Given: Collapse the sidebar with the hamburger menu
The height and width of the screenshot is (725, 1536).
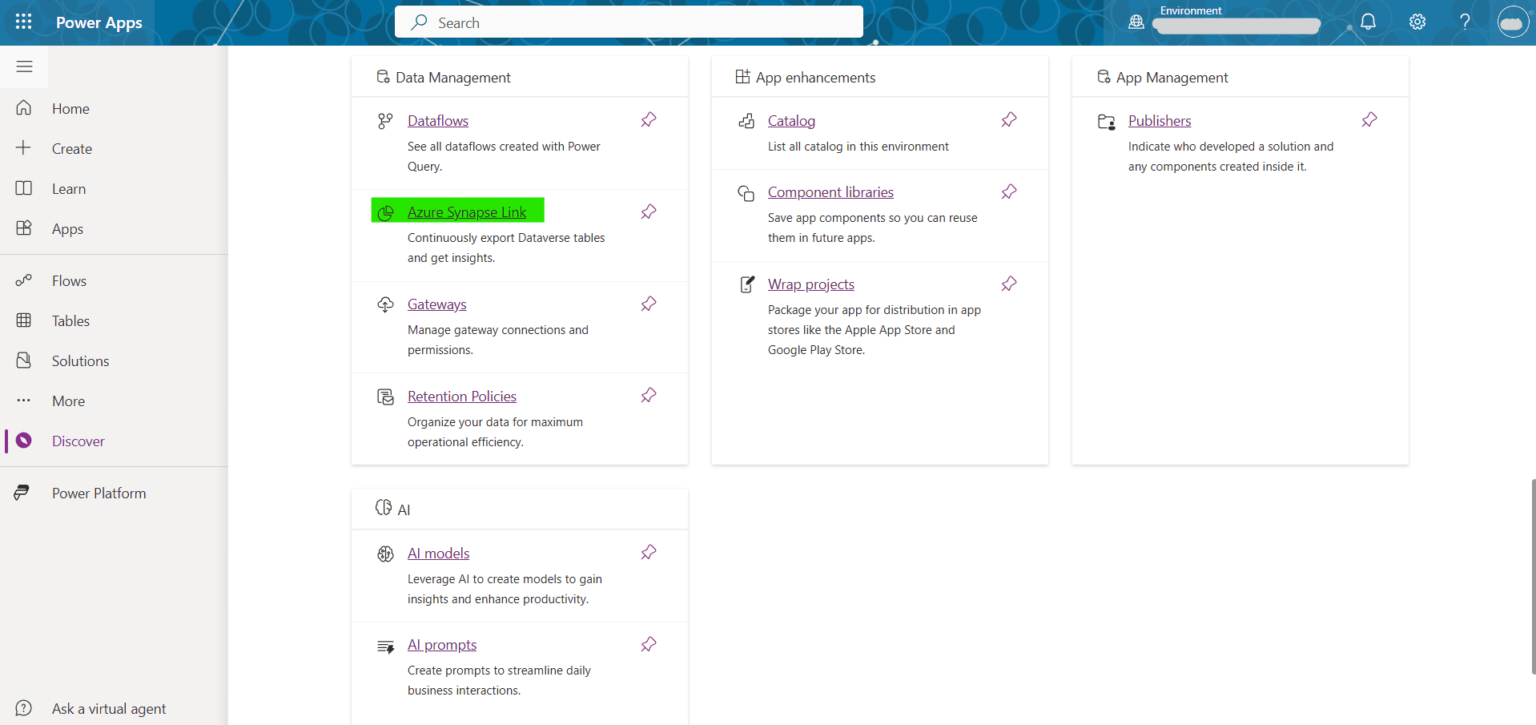Looking at the screenshot, I should [24, 67].
